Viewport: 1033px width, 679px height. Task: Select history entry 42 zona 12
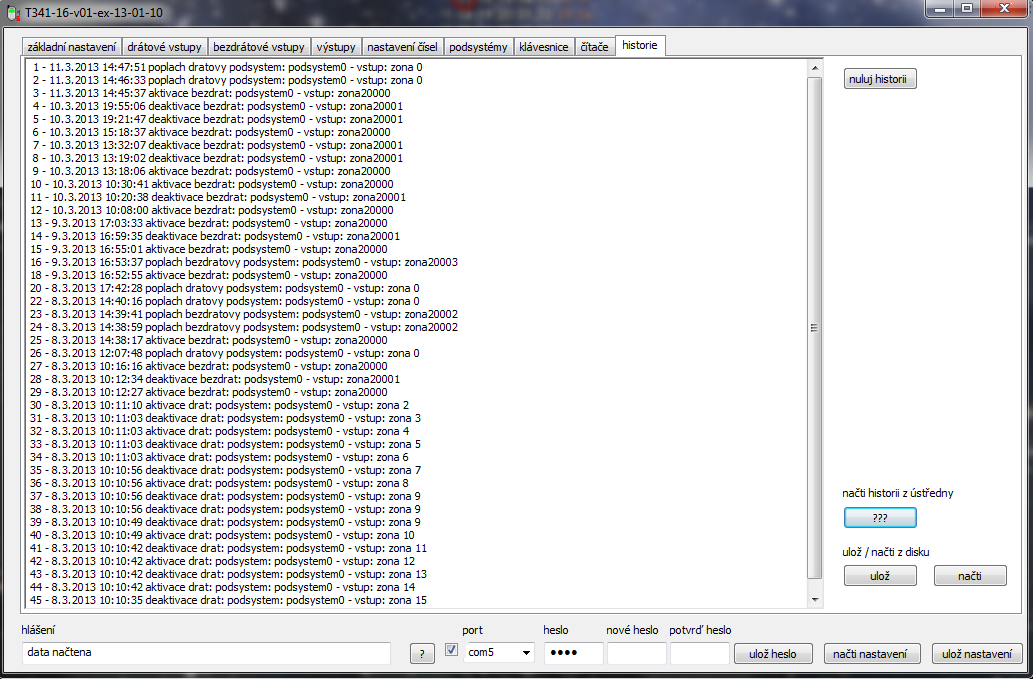point(223,561)
